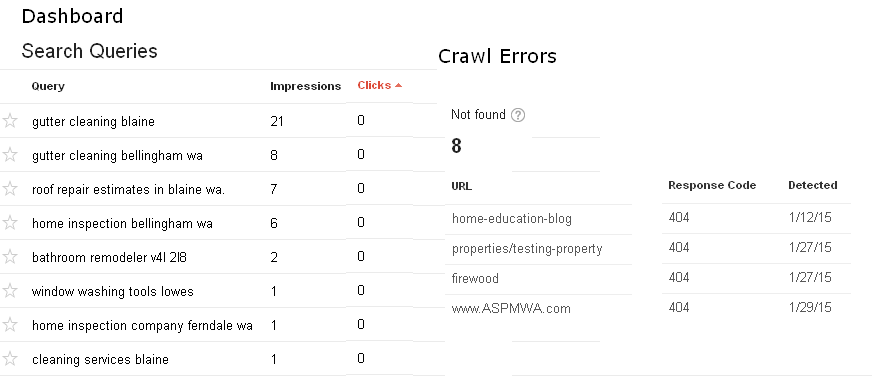The image size is (872, 390).
Task: Toggle star for 'window washing tools lowes'
Action: pos(10,290)
